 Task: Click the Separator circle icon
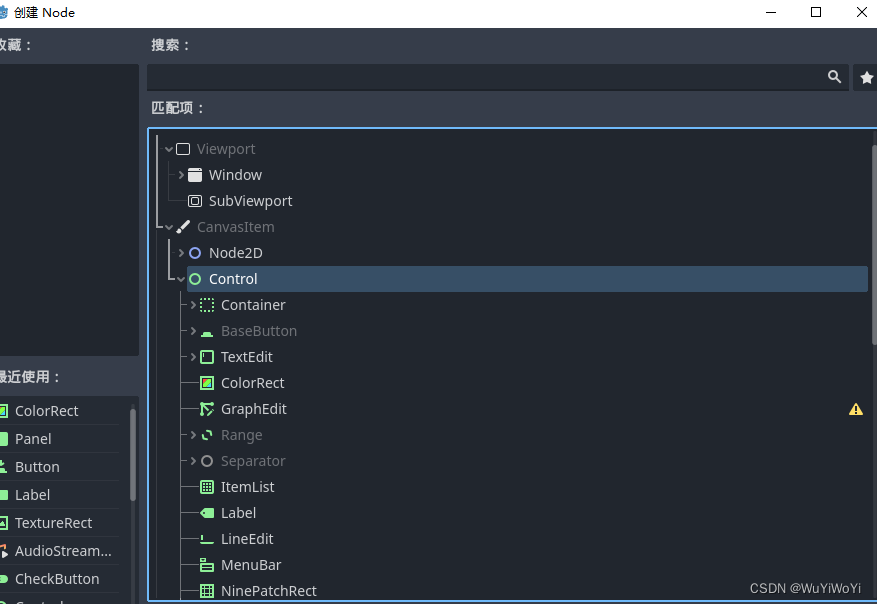tap(207, 461)
